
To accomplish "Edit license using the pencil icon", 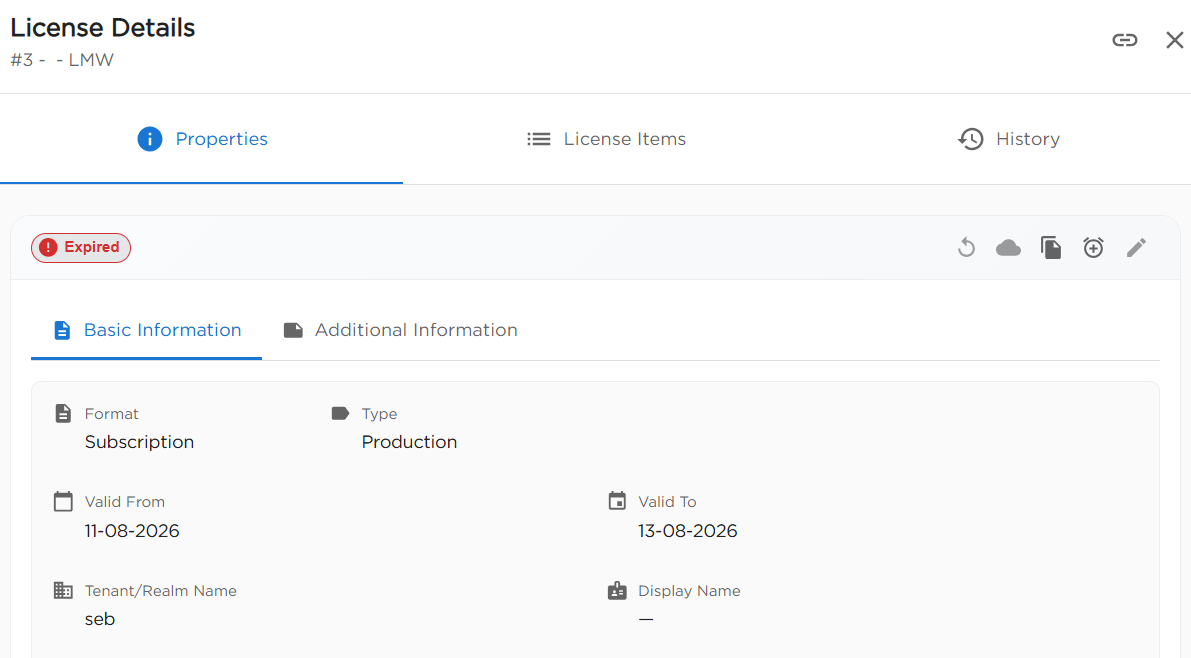I will click(x=1136, y=248).
